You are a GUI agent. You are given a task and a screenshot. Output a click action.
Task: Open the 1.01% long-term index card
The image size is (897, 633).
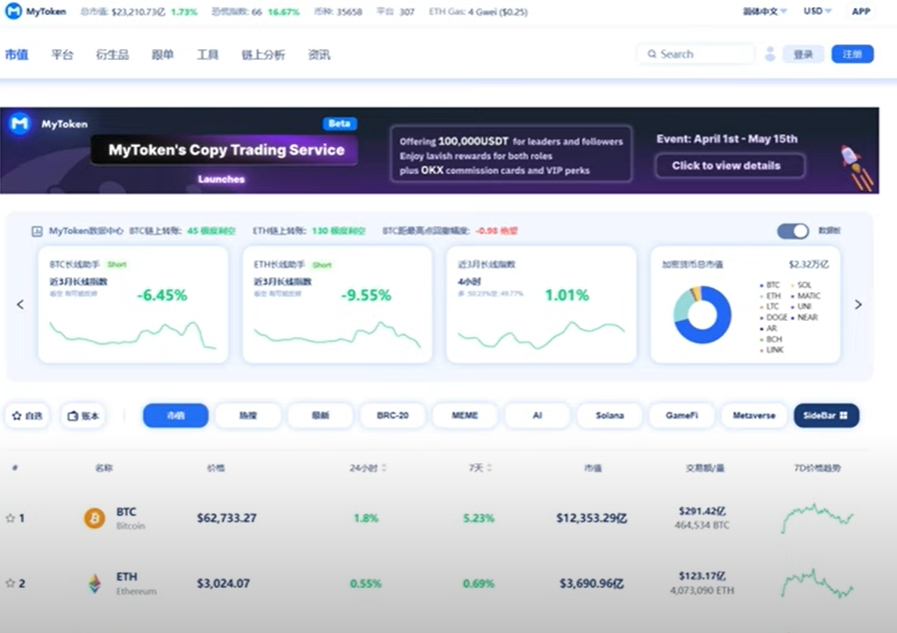click(541, 304)
